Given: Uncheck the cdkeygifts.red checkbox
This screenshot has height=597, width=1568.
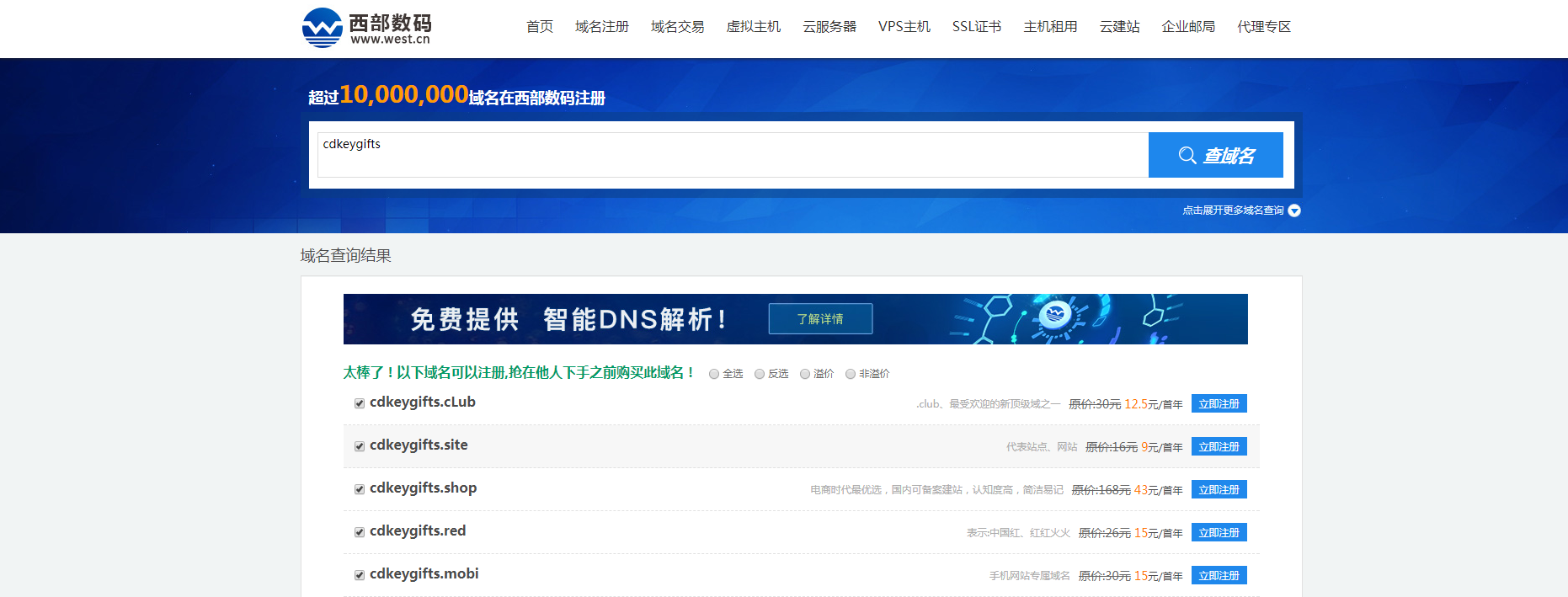Looking at the screenshot, I should click(x=360, y=532).
